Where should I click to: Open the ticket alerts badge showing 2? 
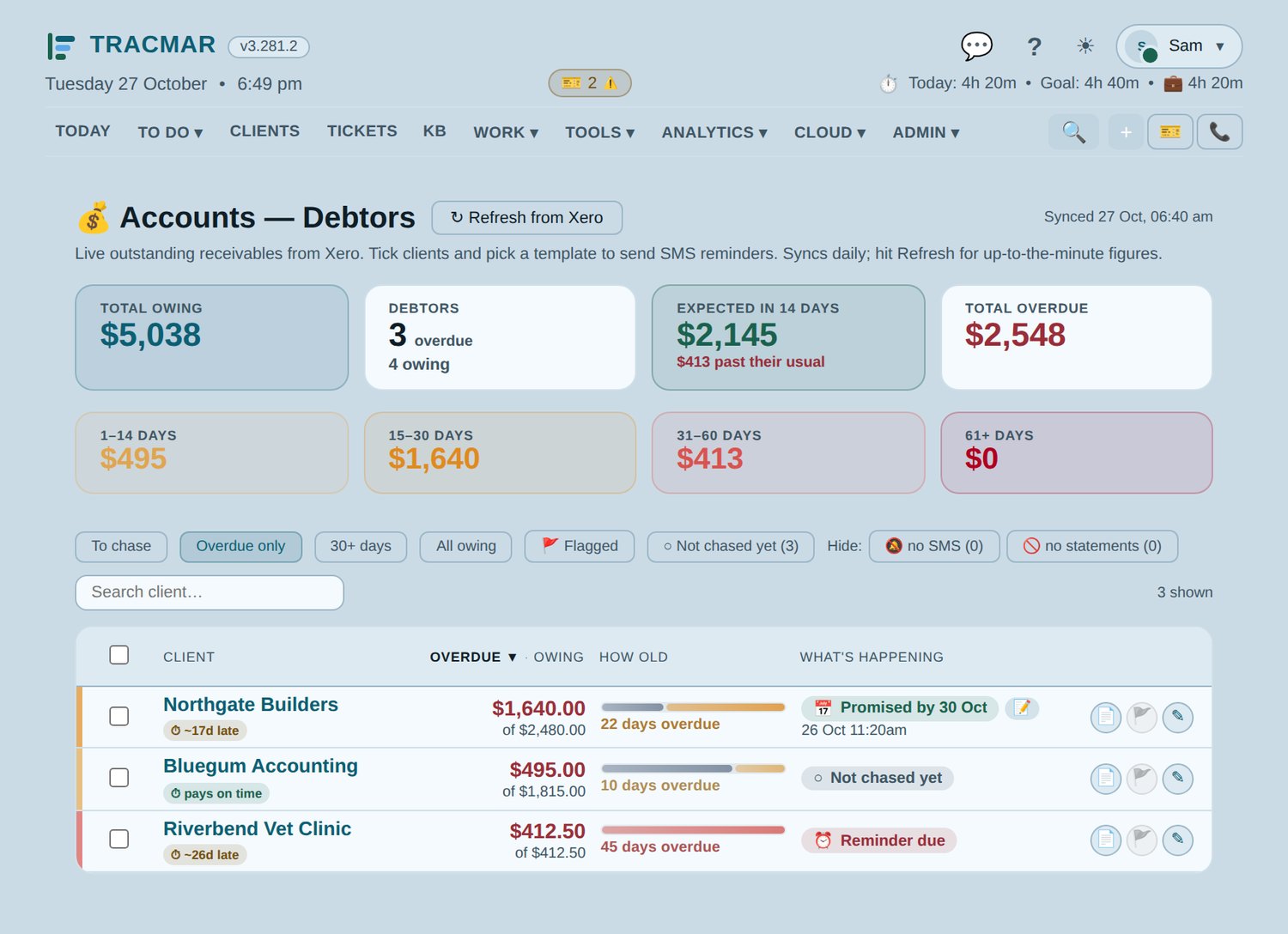[590, 83]
